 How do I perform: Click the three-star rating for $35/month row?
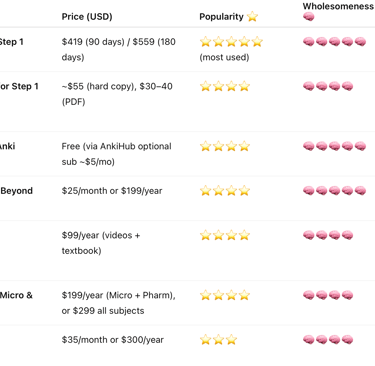tap(219, 340)
